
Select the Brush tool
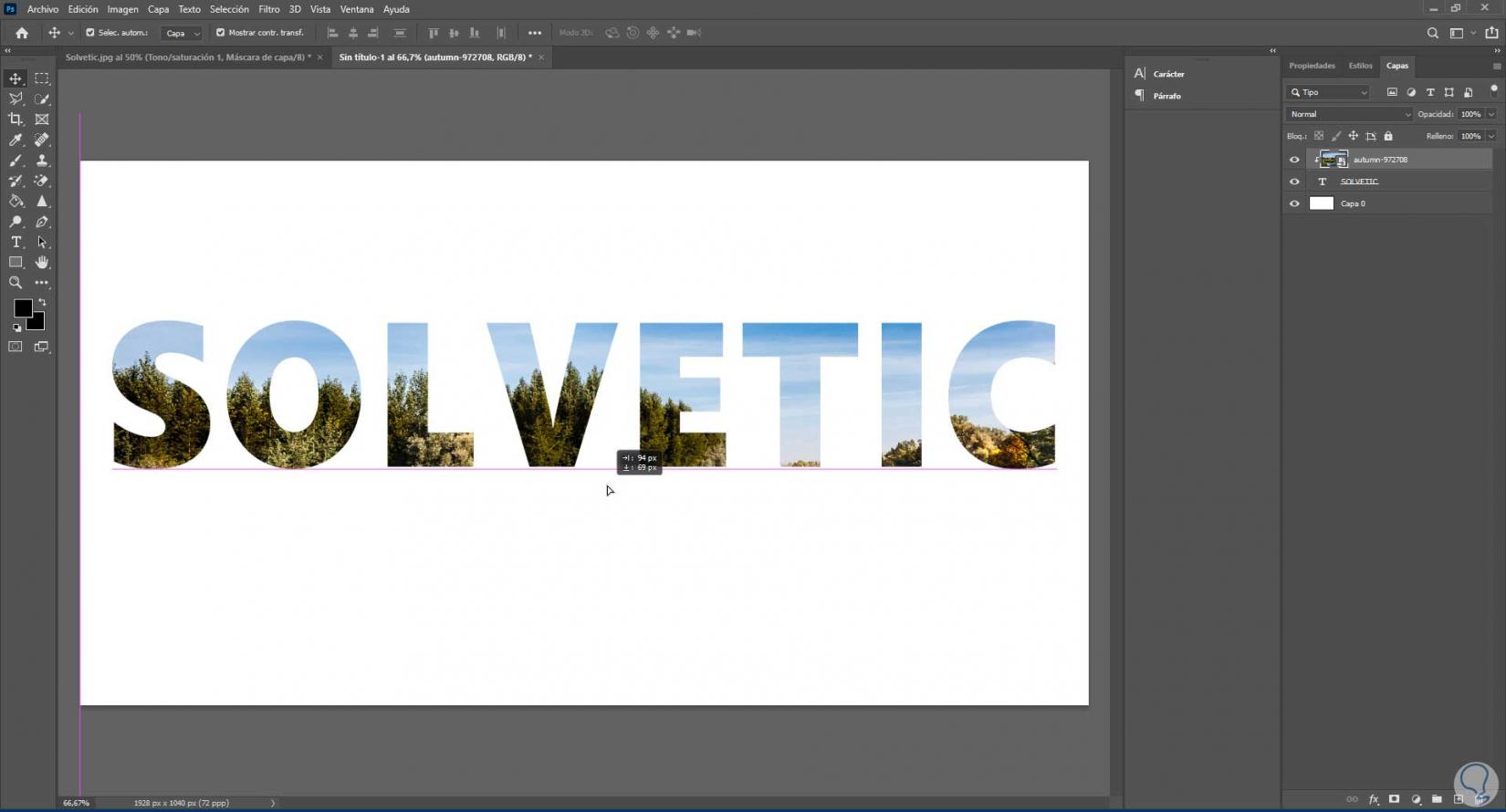tap(16, 161)
